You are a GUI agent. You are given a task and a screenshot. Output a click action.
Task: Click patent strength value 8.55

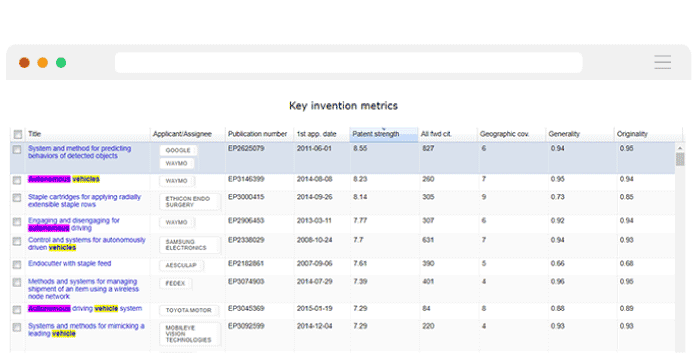pos(360,148)
